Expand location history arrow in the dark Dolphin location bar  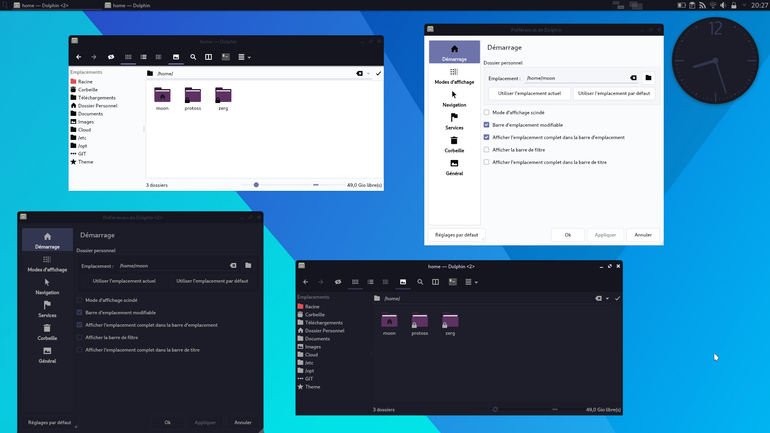click(607, 298)
